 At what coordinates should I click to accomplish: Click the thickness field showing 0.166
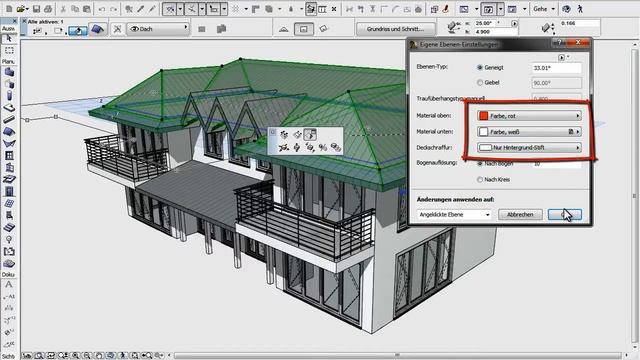click(x=580, y=23)
